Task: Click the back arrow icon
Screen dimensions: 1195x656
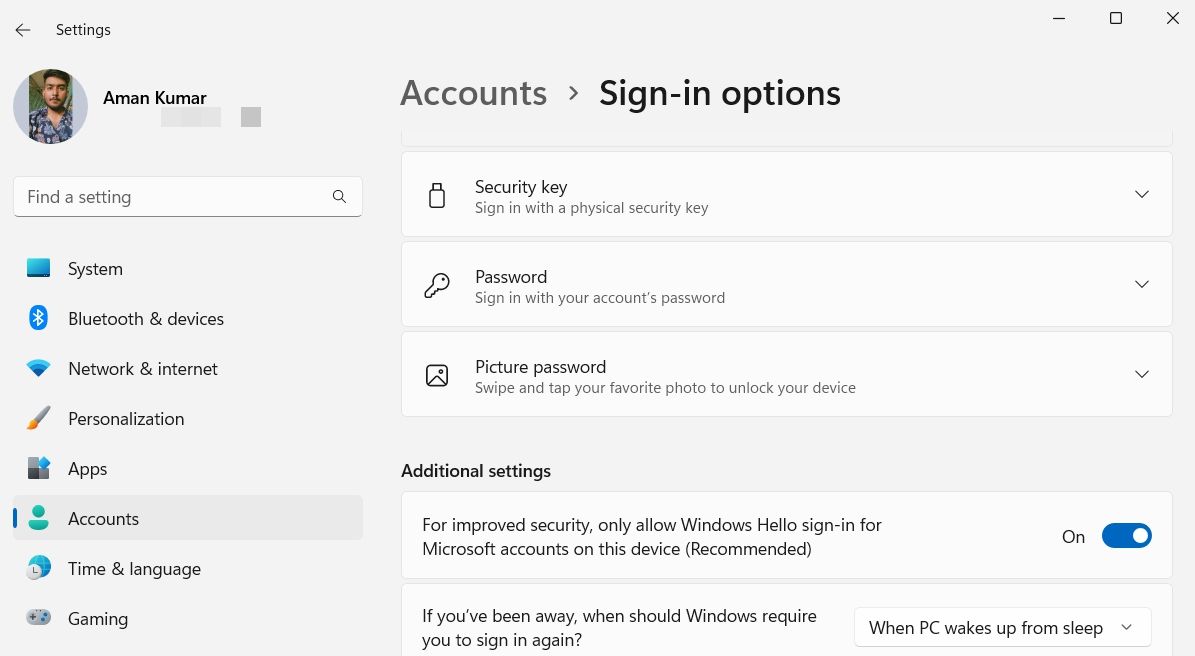Action: (23, 30)
